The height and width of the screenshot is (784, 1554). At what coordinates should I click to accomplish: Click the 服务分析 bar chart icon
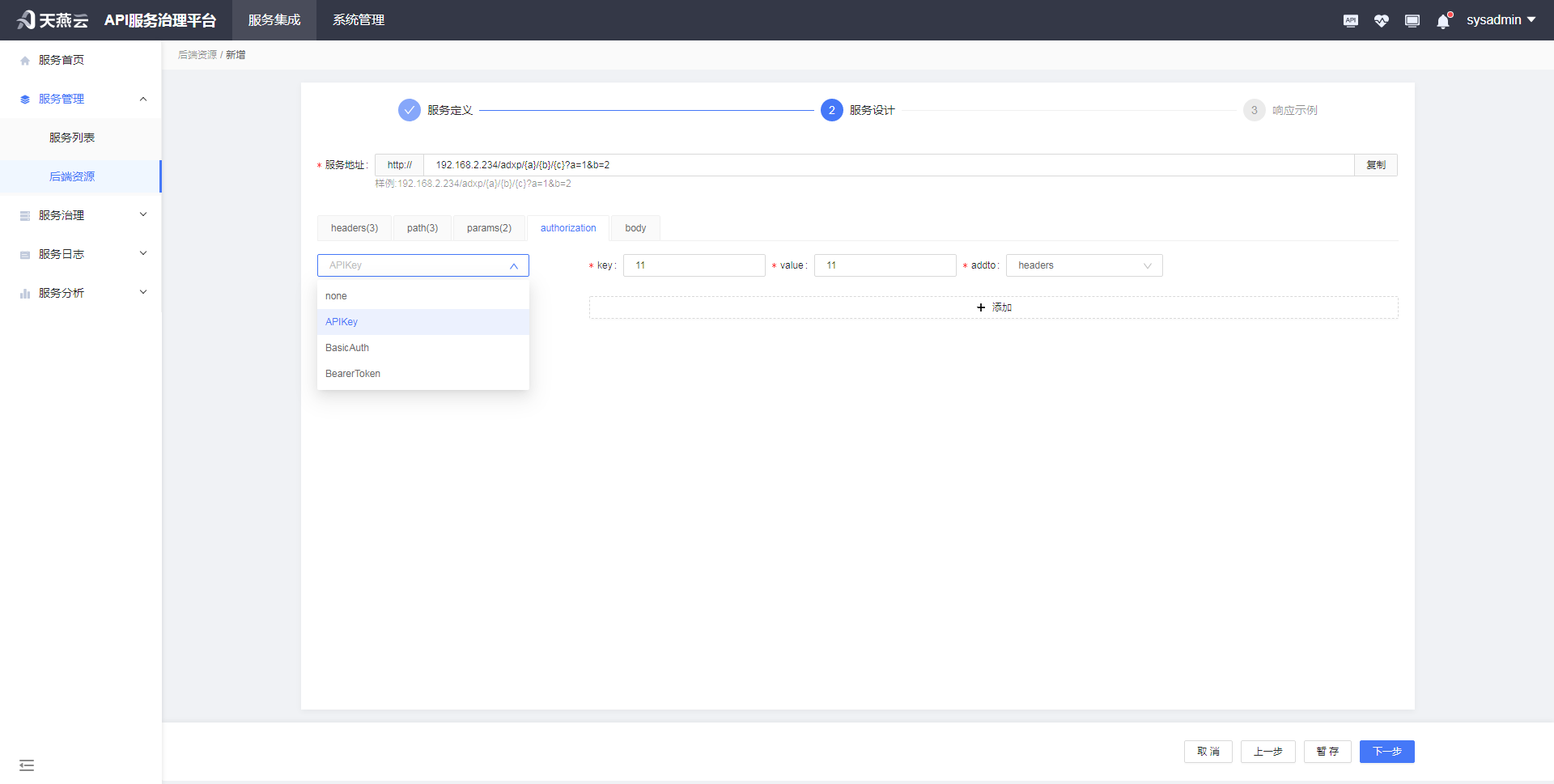point(24,293)
